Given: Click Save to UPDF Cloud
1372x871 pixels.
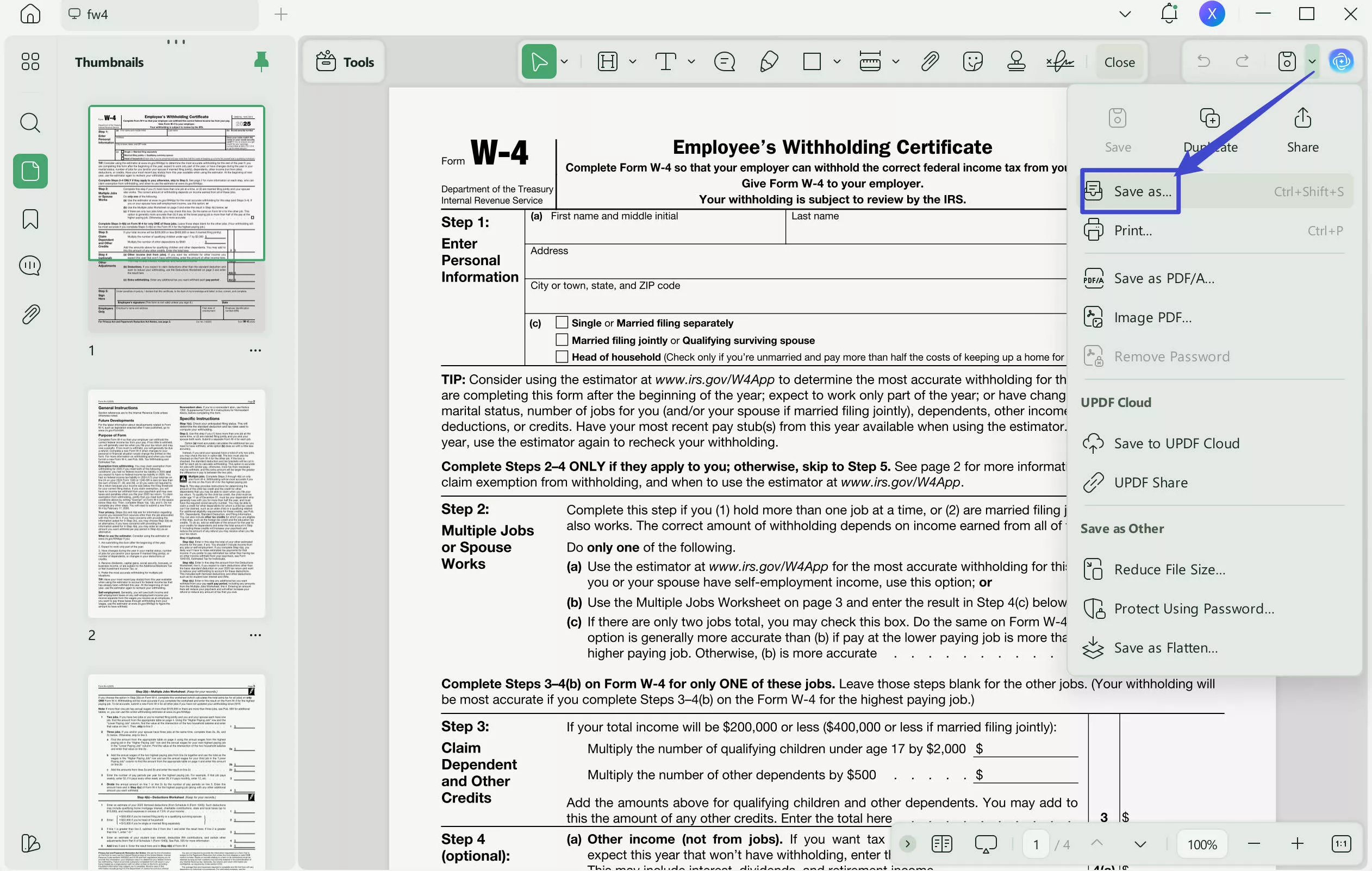Looking at the screenshot, I should (x=1175, y=443).
